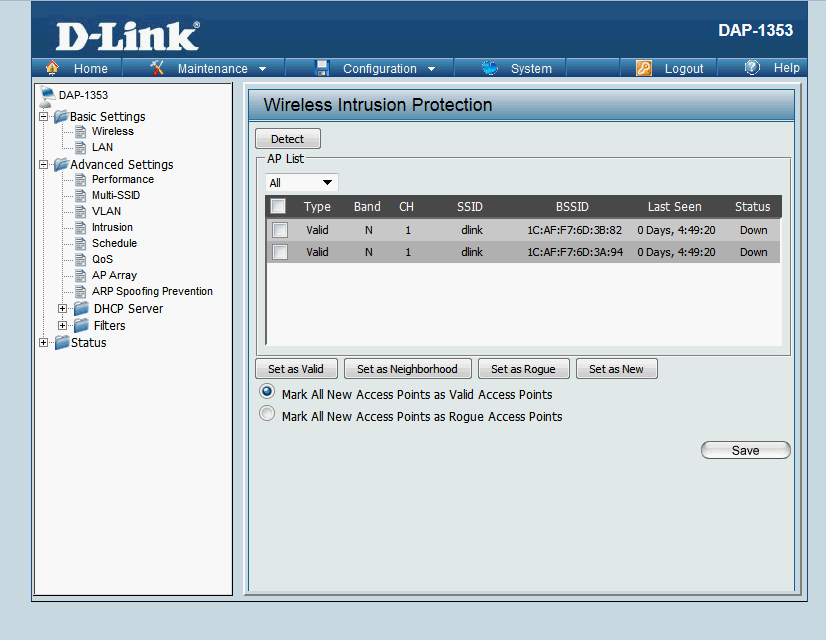Click the LAN page icon
Viewport: 826px width, 640px height.
(80, 147)
